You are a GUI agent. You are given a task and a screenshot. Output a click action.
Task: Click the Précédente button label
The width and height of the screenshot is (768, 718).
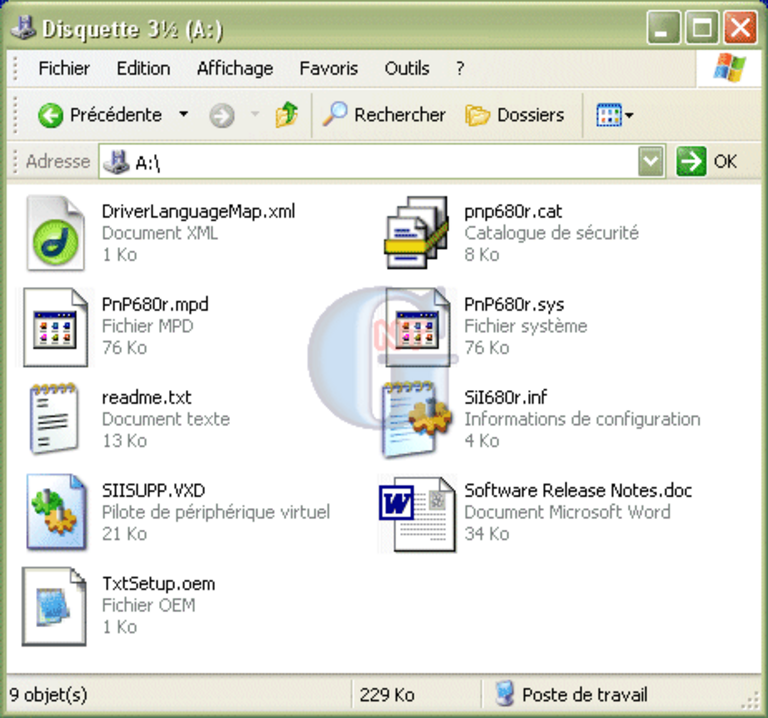116,115
